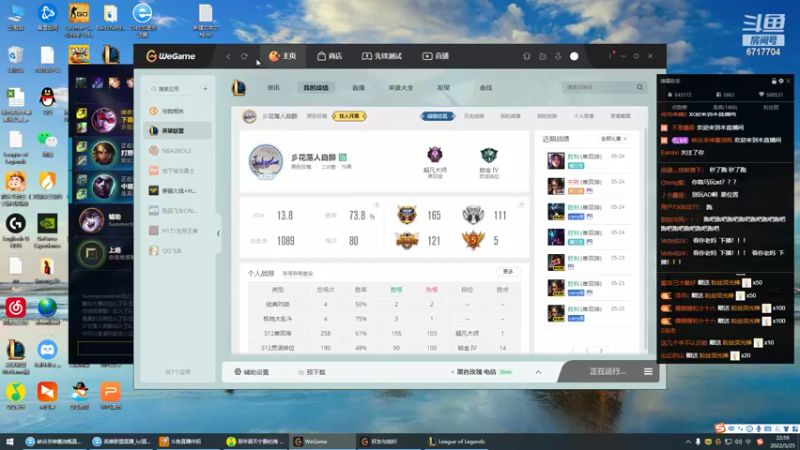Open the Windows Start menu
The height and width of the screenshot is (450, 800).
10,441
